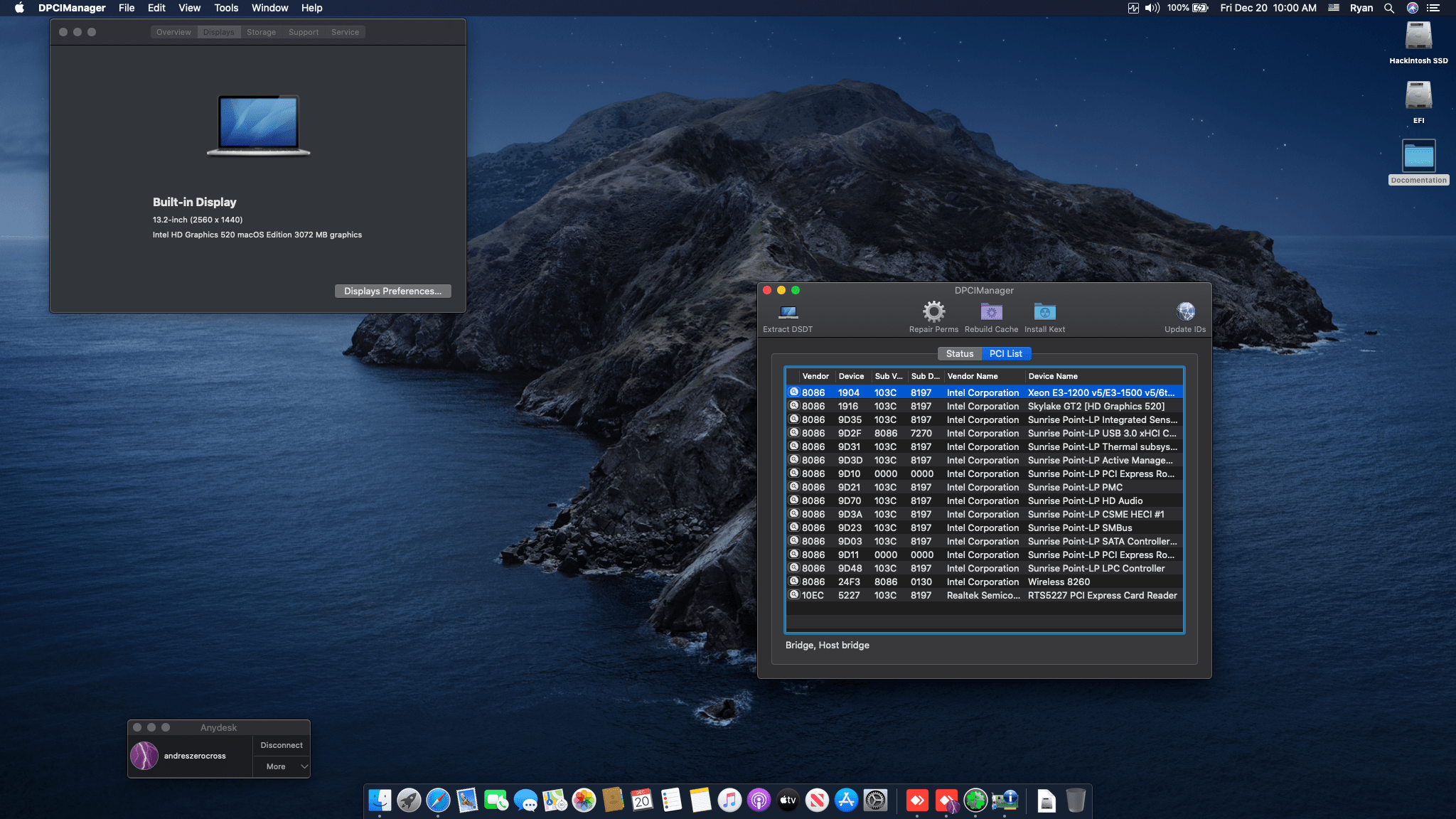Screen dimensions: 1456x819
Task: Open Support tab in About This Mac
Action: point(304,32)
